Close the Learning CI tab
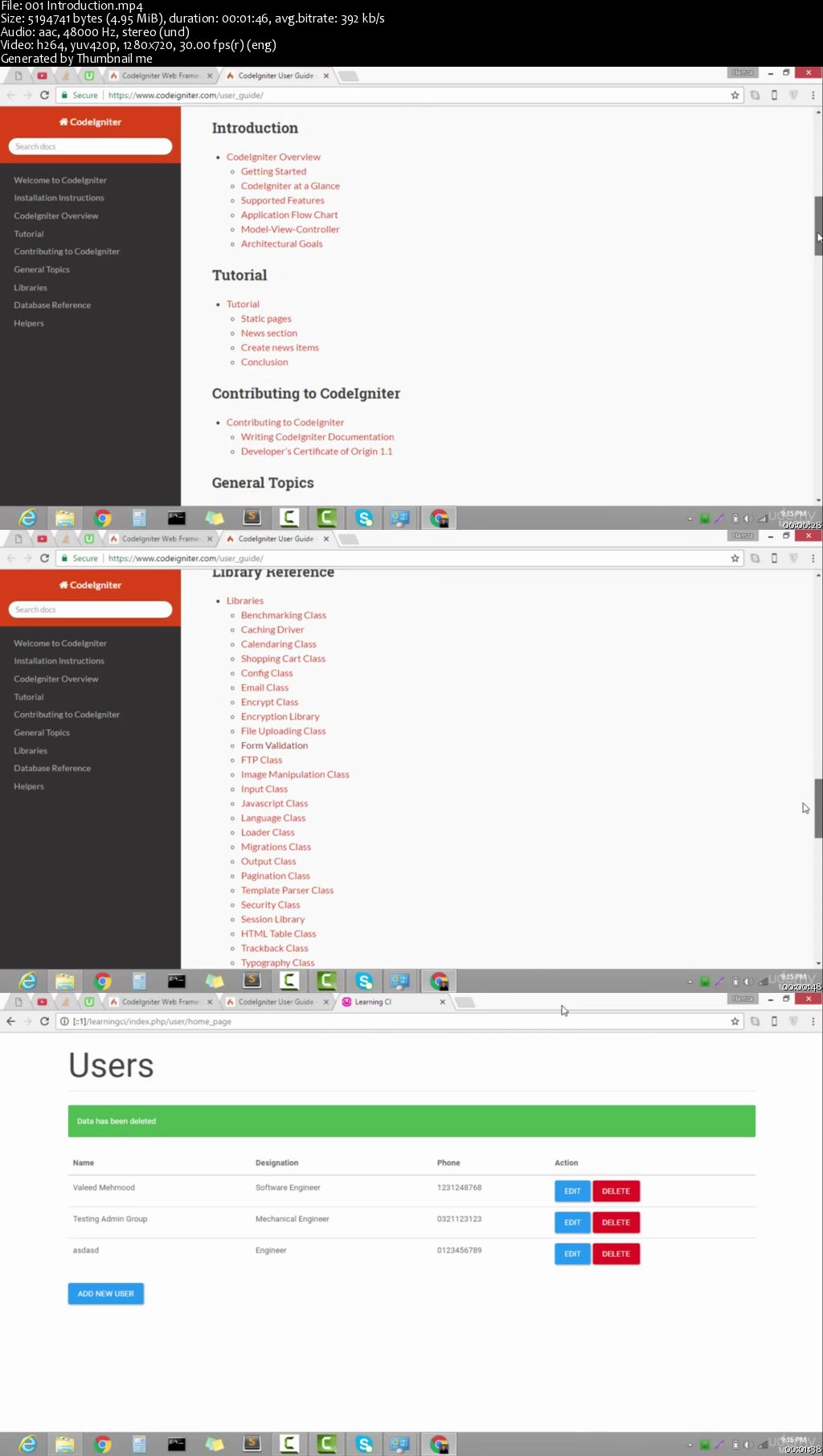This screenshot has width=823, height=1456. click(442, 1002)
